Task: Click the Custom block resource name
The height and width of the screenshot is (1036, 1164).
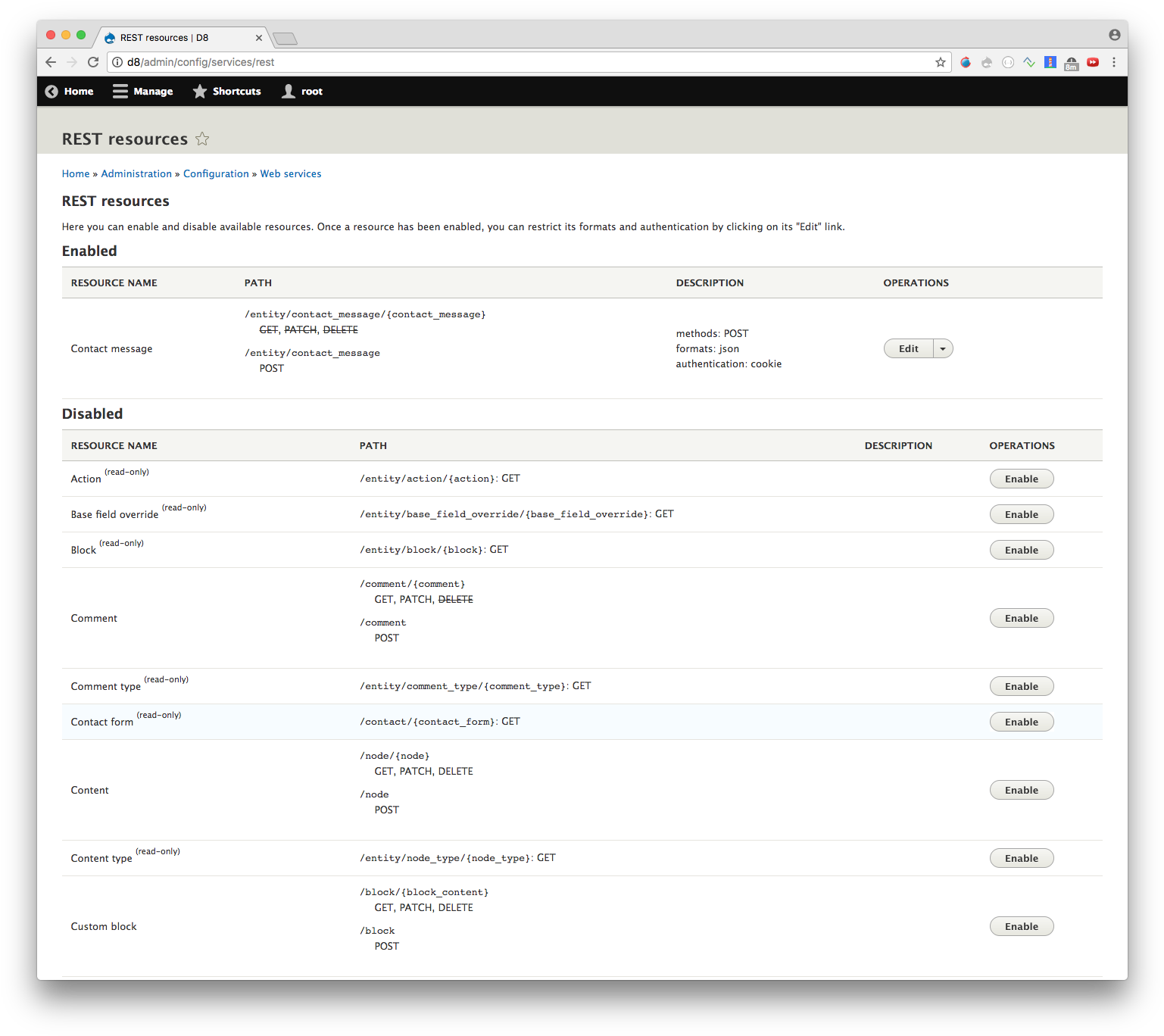Action: (x=104, y=926)
